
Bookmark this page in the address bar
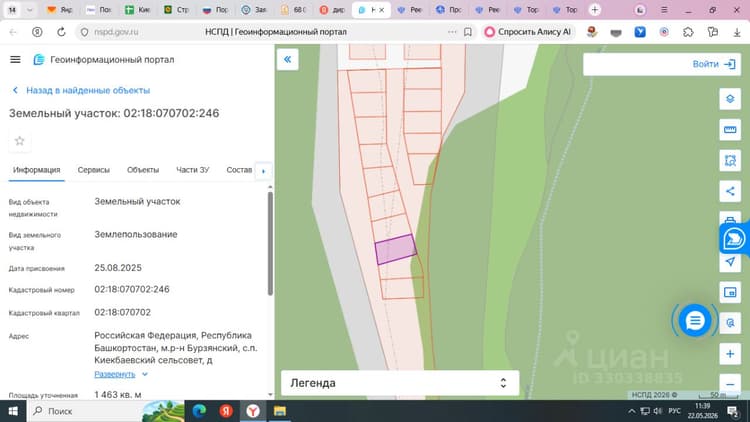[x=468, y=32]
